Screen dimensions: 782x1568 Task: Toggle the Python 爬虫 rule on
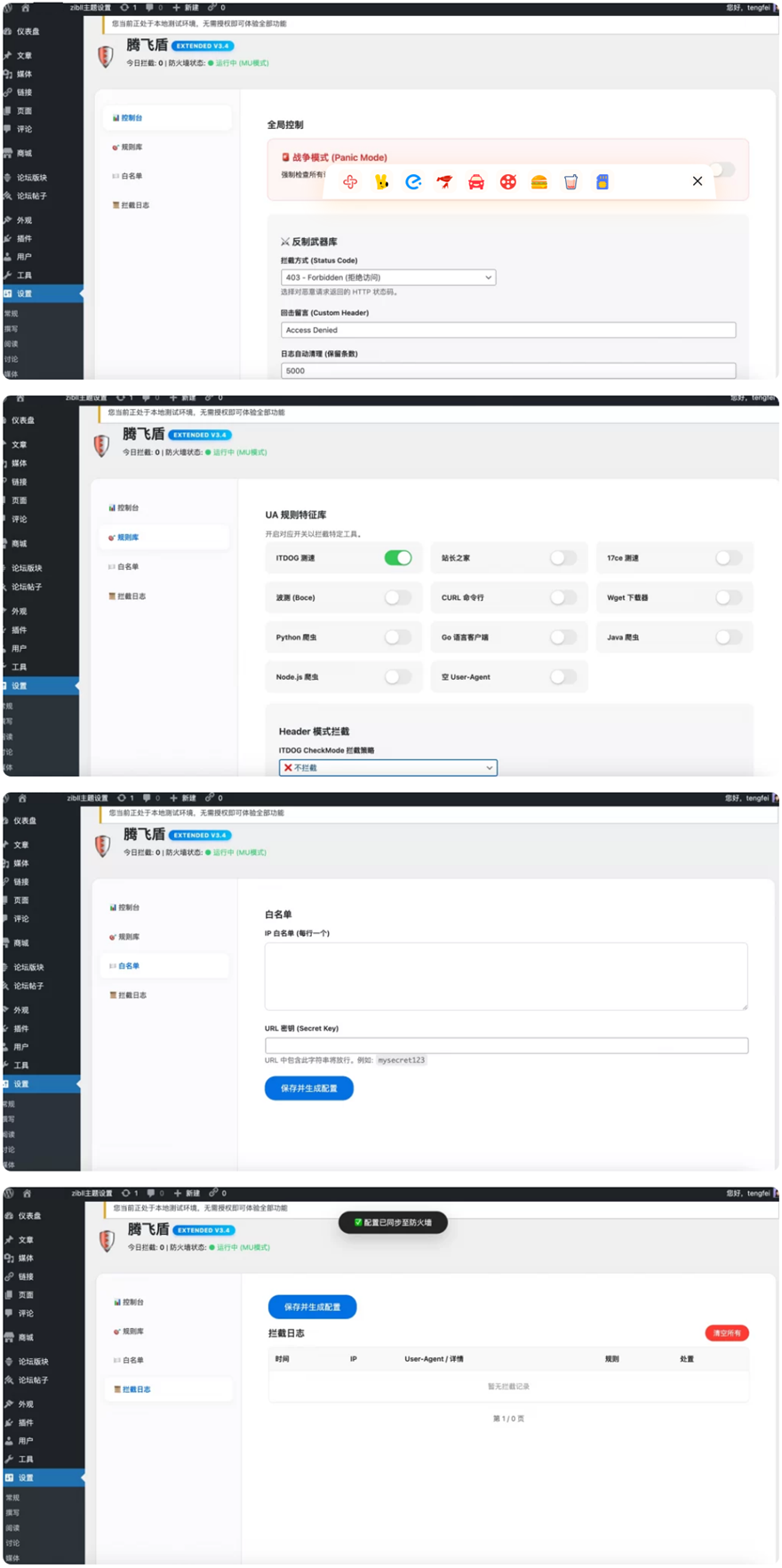click(x=397, y=637)
